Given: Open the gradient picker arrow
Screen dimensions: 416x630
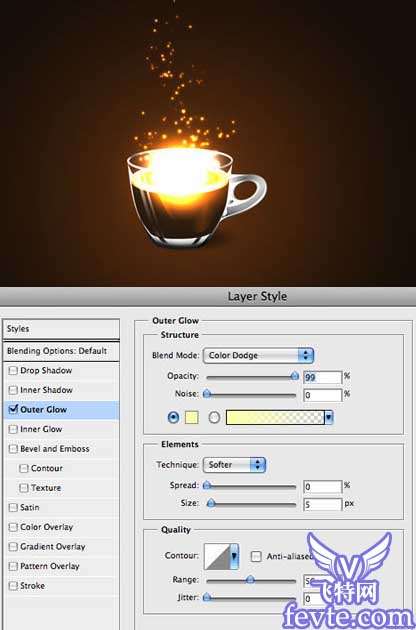Looking at the screenshot, I should (x=329, y=417).
